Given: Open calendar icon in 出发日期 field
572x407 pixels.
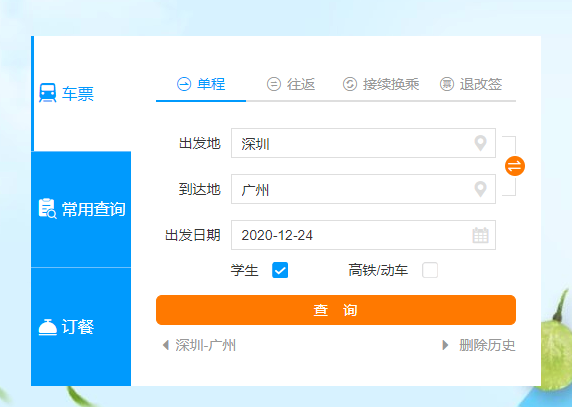Looking at the screenshot, I should click(480, 235).
